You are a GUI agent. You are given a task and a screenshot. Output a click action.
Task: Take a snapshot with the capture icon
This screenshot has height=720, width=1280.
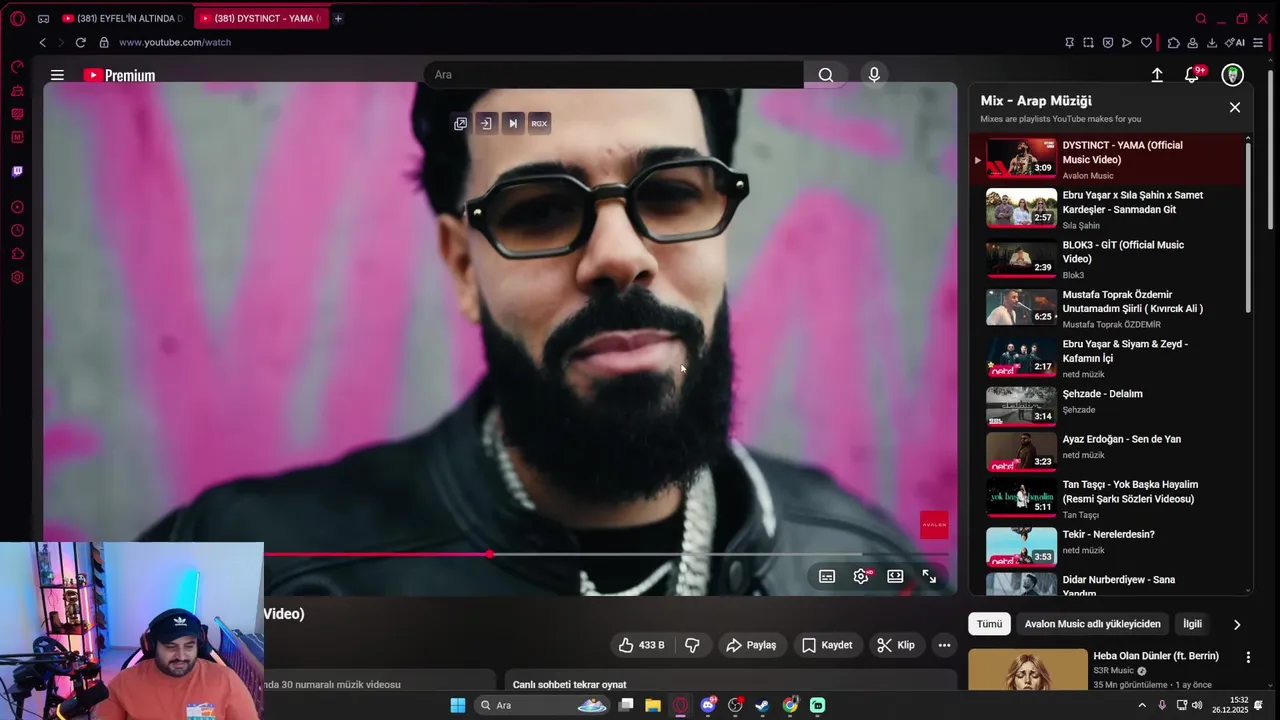[1088, 43]
